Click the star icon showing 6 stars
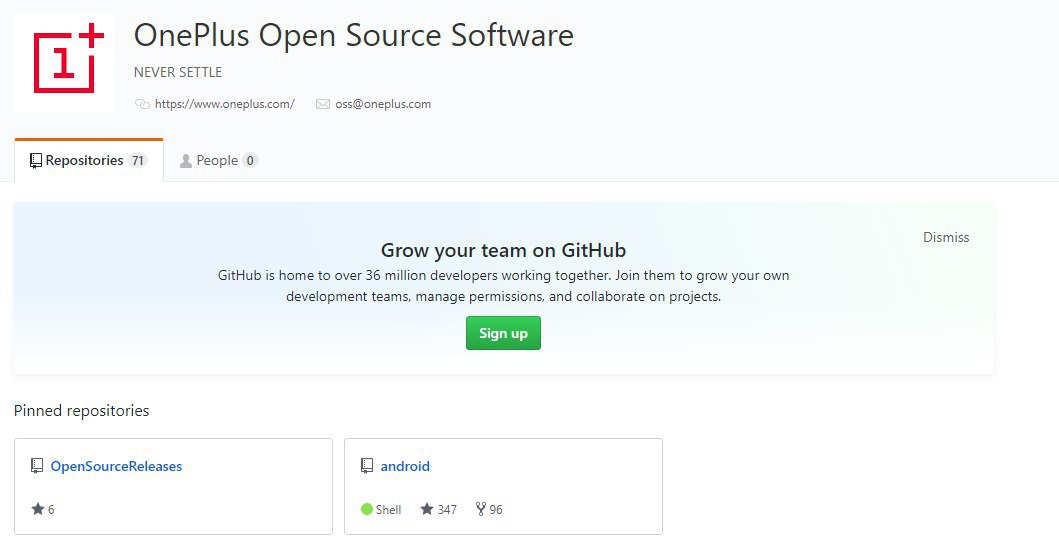This screenshot has width=1059, height=557. pyautogui.click(x=38, y=509)
